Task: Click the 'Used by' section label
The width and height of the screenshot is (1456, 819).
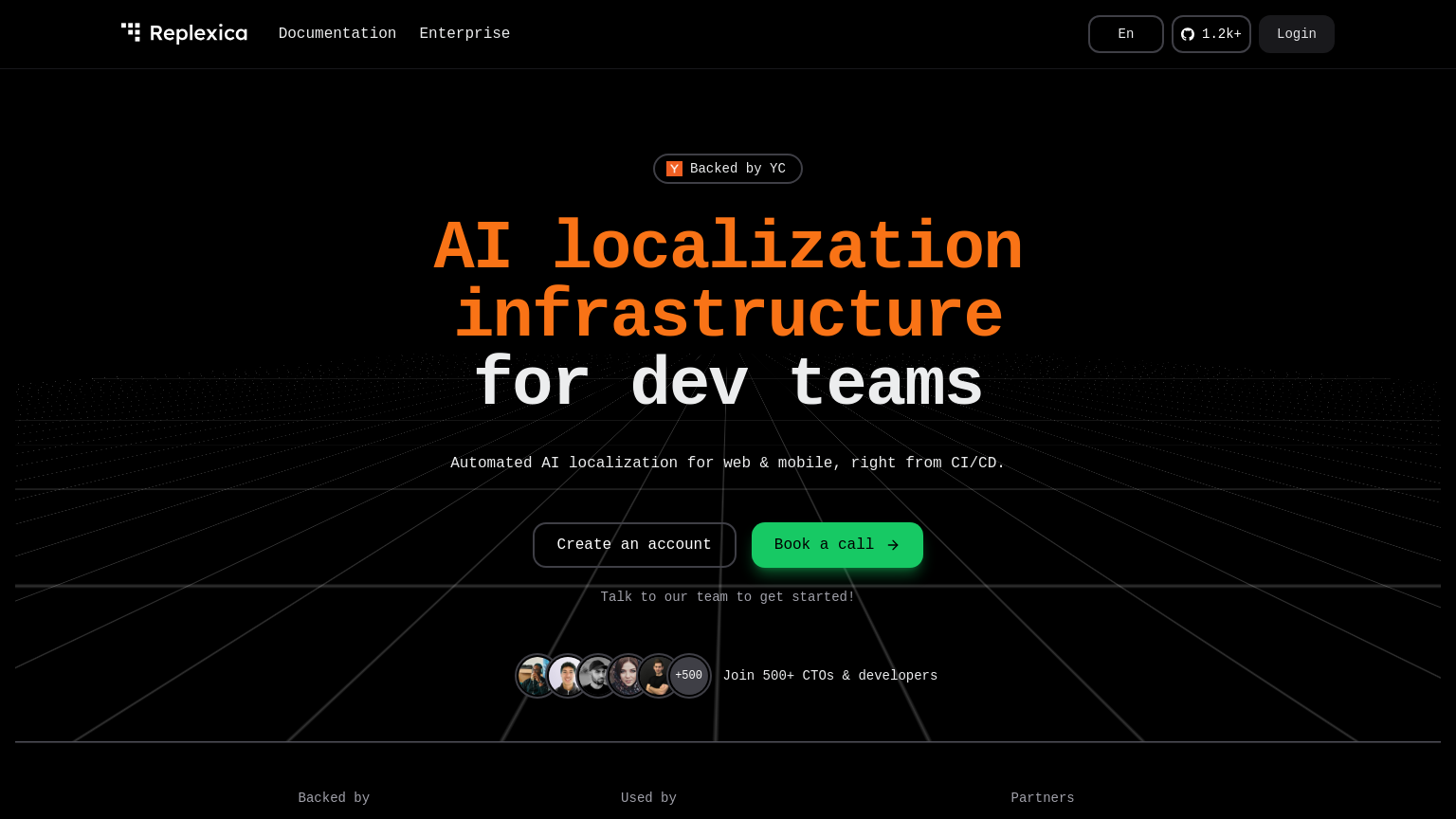Action: [648, 798]
